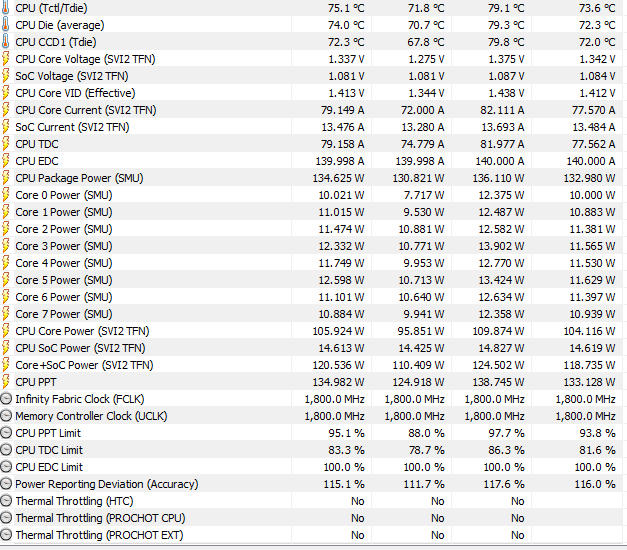Click the 95.1 % PPT Limit value
The image size is (627, 550).
[x=346, y=433]
